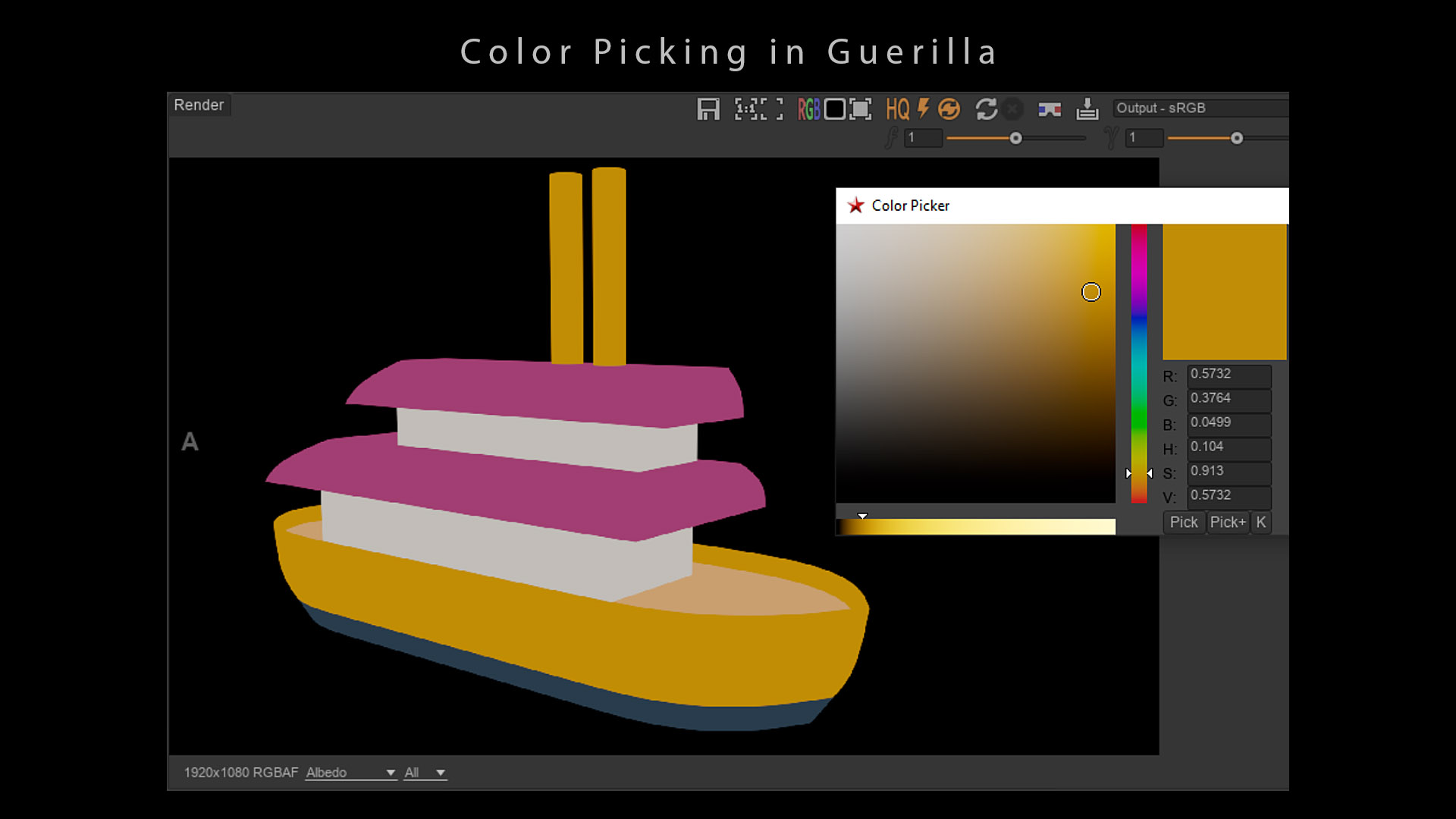1456x819 pixels.
Task: Click the exposure value field
Action: pos(923,138)
